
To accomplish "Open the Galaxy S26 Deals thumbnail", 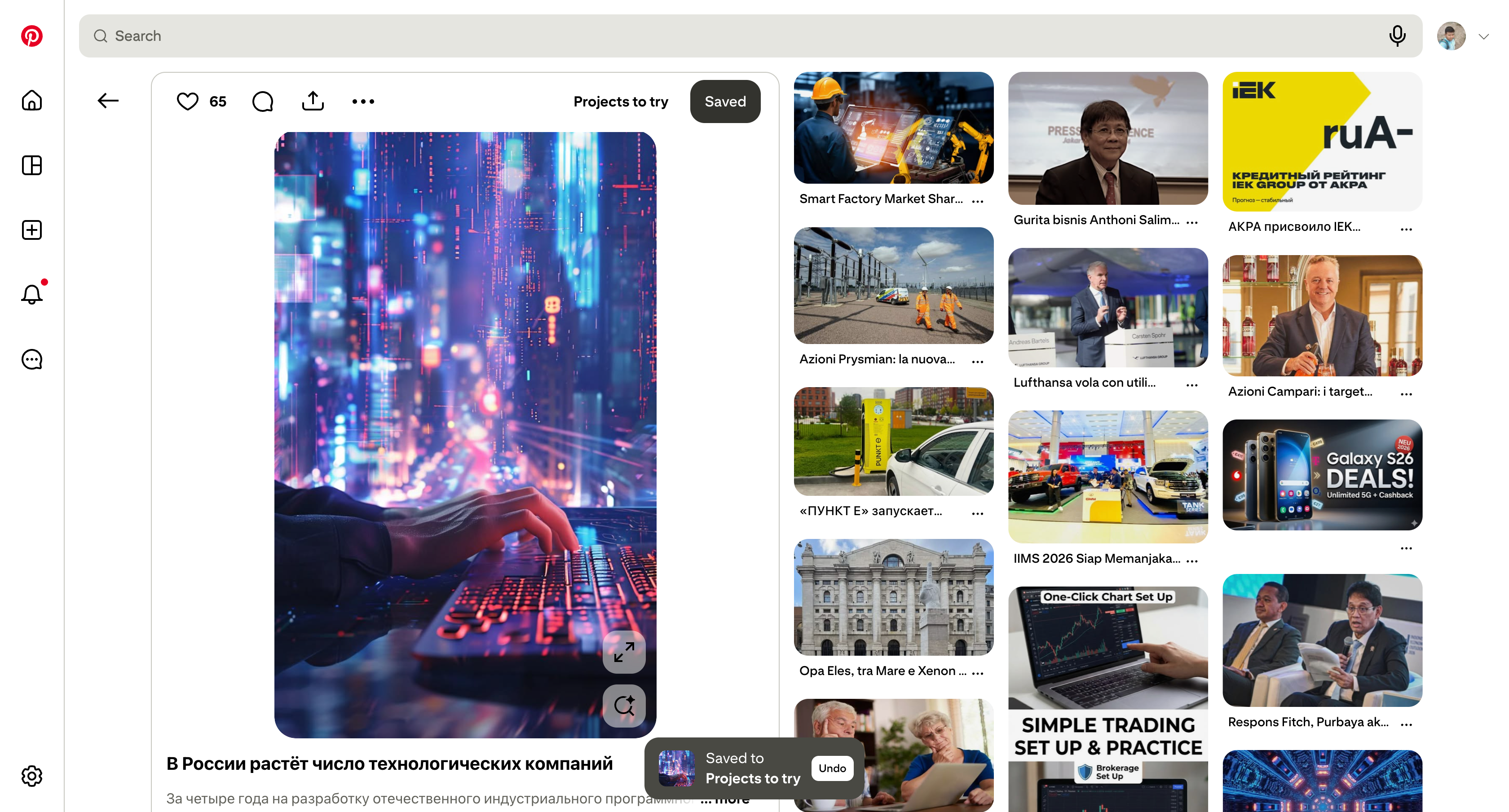I will tap(1322, 475).
